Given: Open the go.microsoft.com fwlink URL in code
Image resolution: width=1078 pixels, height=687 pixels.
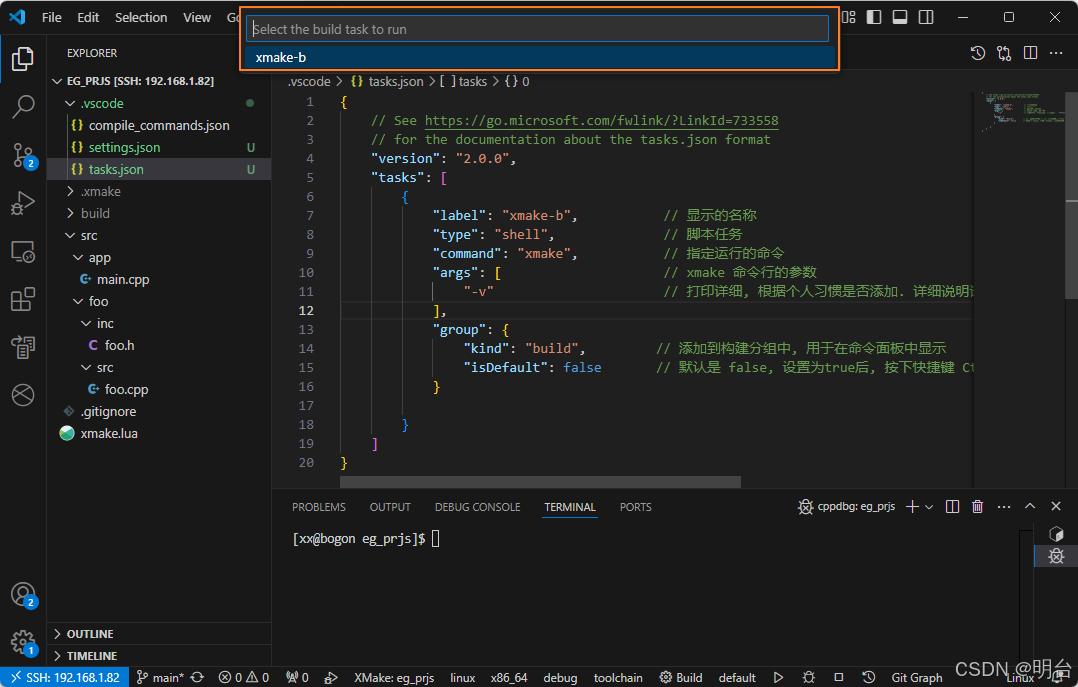Looking at the screenshot, I should point(601,120).
